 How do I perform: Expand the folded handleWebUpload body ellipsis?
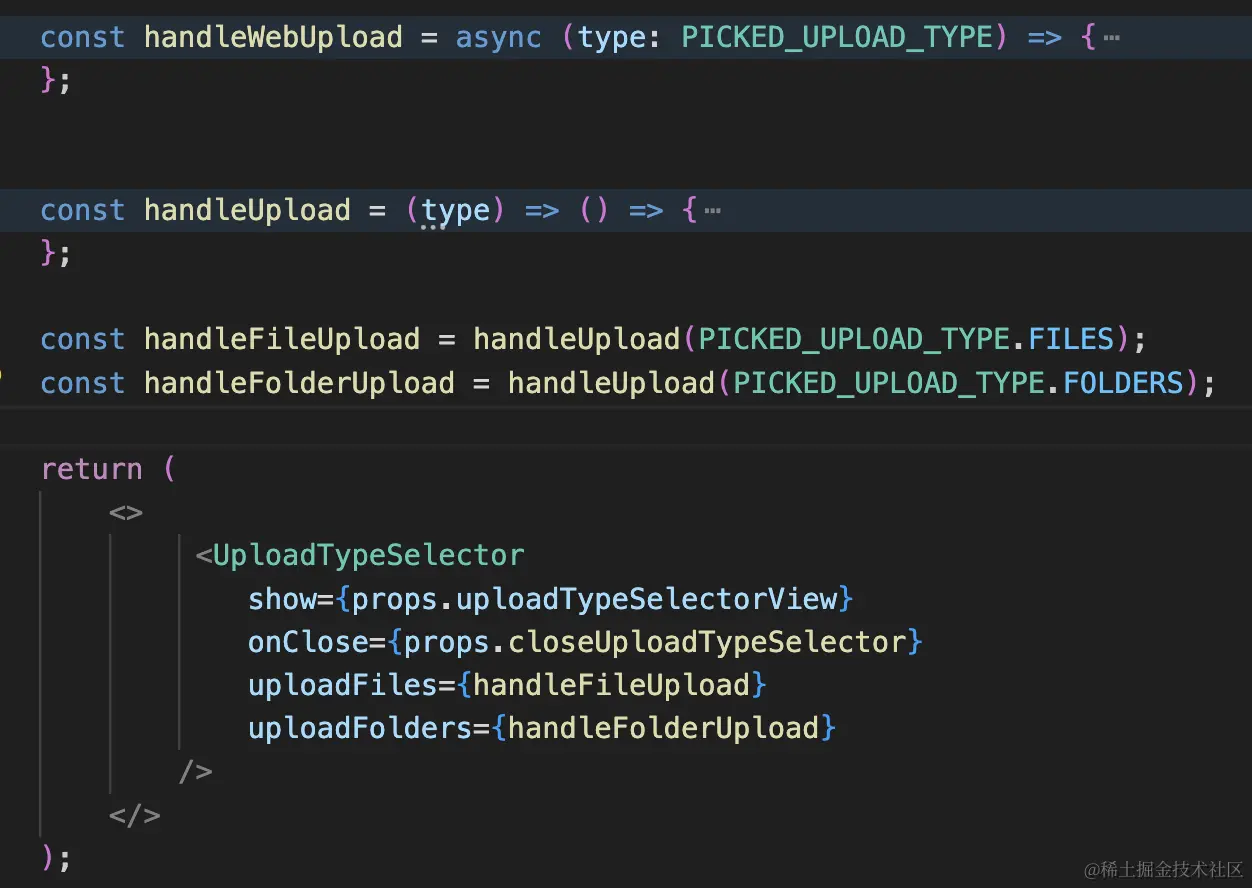tap(1111, 38)
